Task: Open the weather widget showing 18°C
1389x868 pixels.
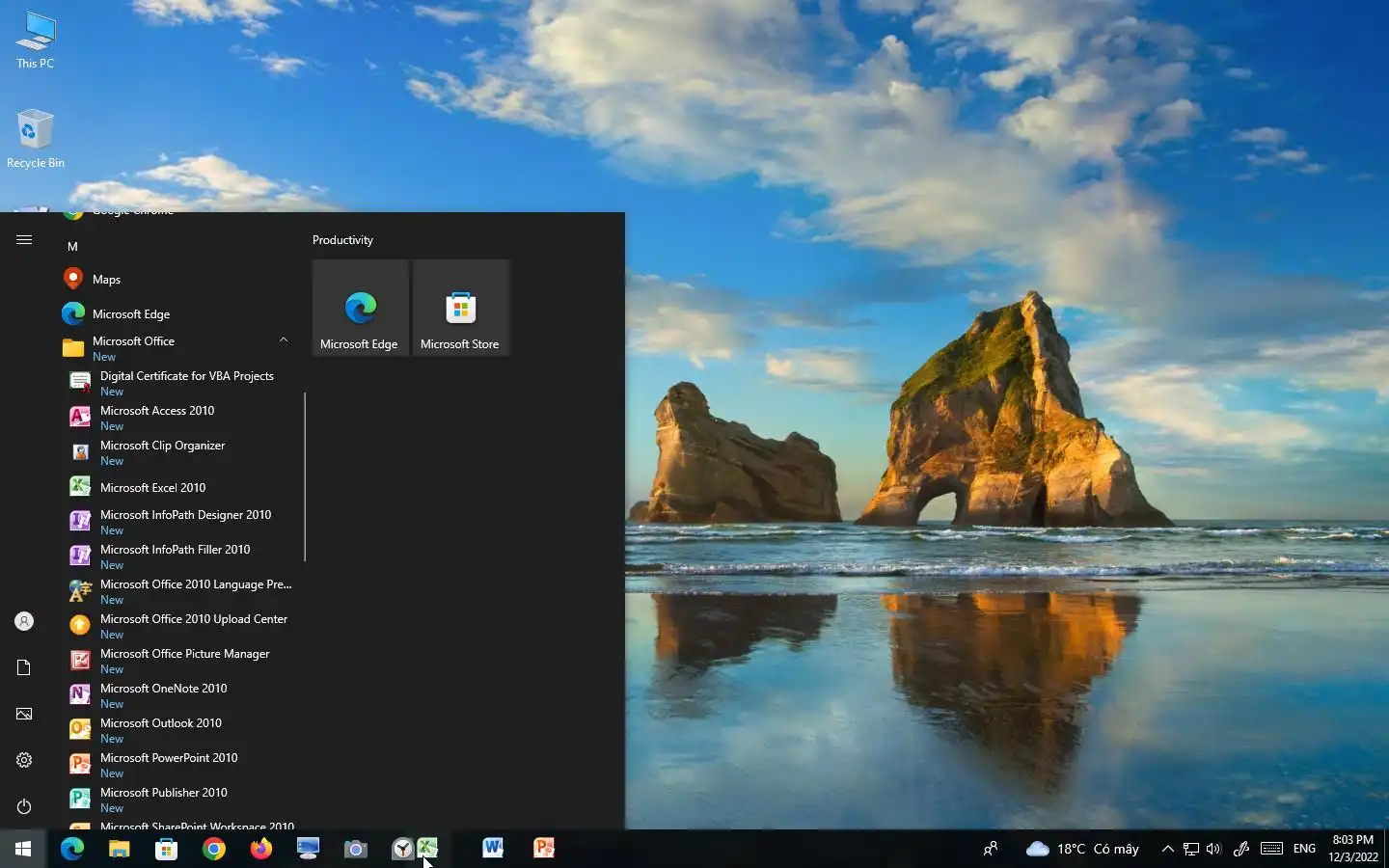Action: point(1082,849)
